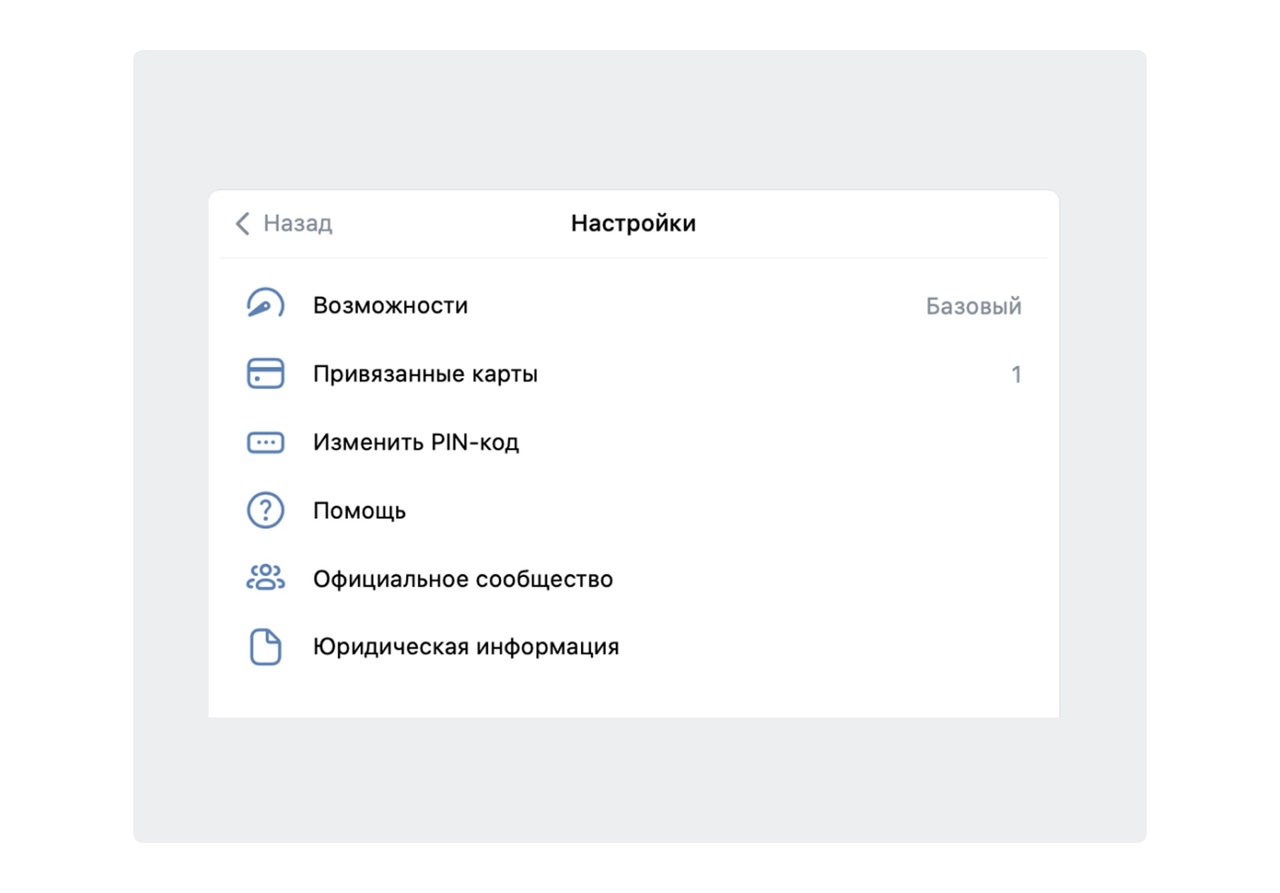1280x893 pixels.
Task: Open the Помощь section
Action: 634,510
